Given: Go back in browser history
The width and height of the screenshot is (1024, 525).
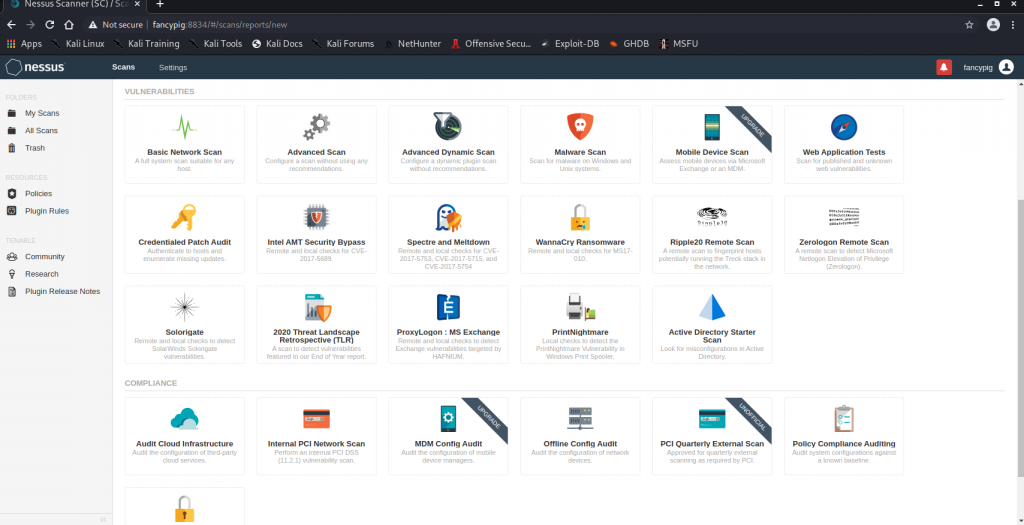Looking at the screenshot, I should [x=11, y=25].
